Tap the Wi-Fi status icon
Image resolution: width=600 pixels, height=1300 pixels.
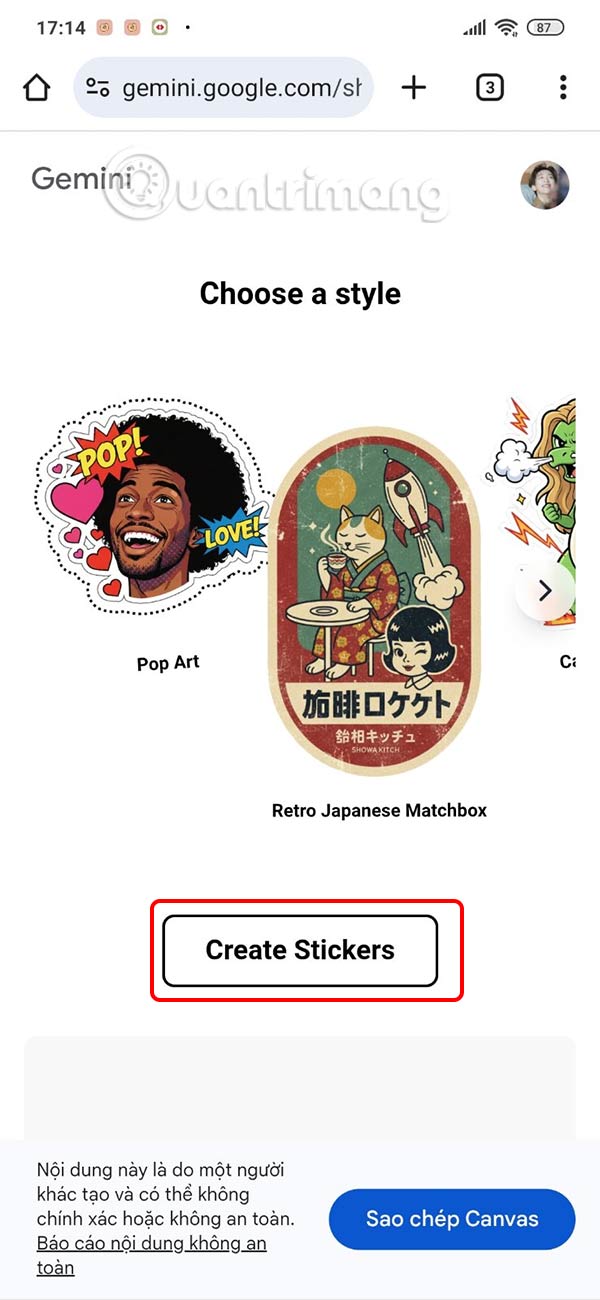click(506, 28)
